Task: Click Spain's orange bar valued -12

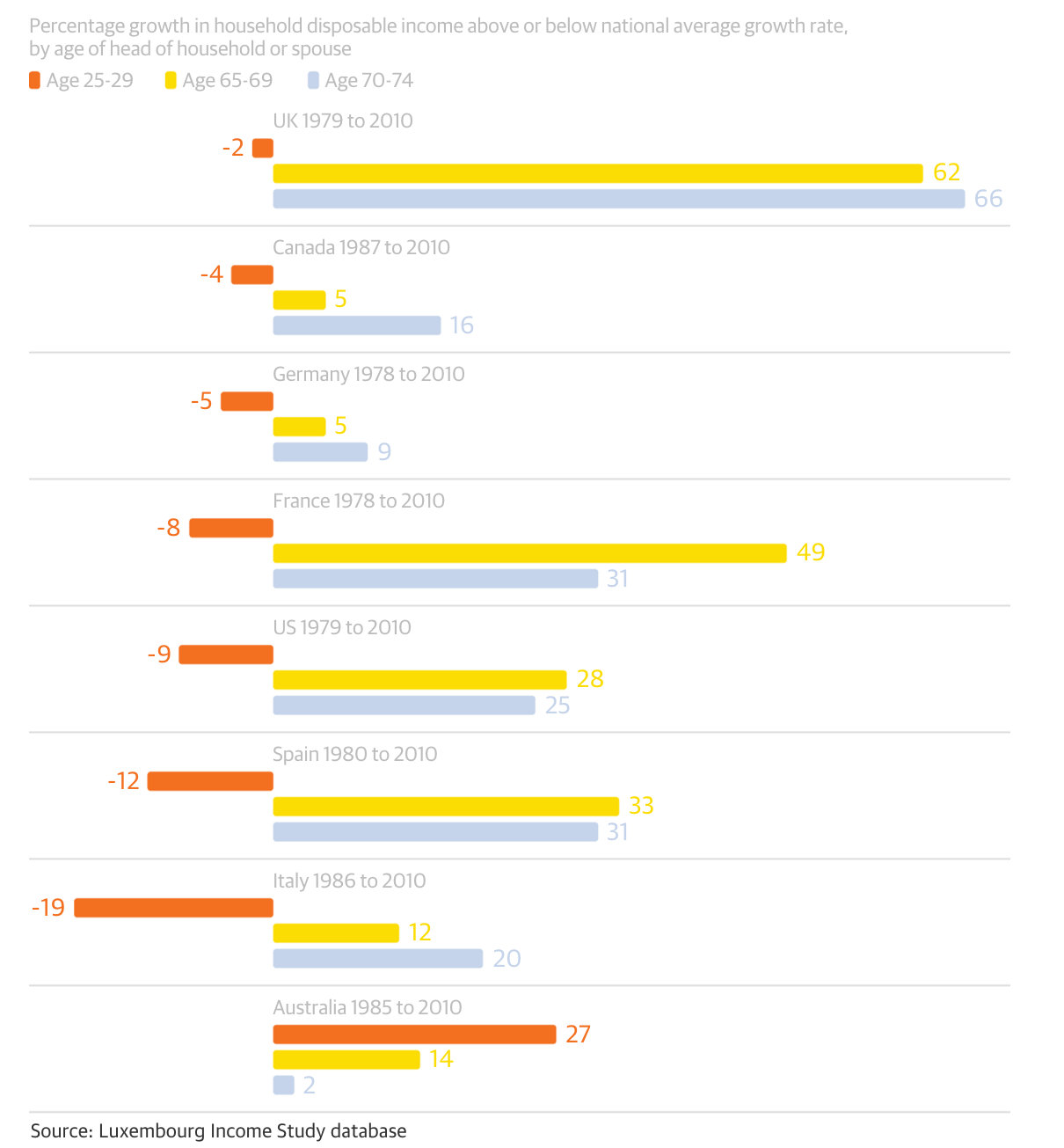Action: (210, 781)
